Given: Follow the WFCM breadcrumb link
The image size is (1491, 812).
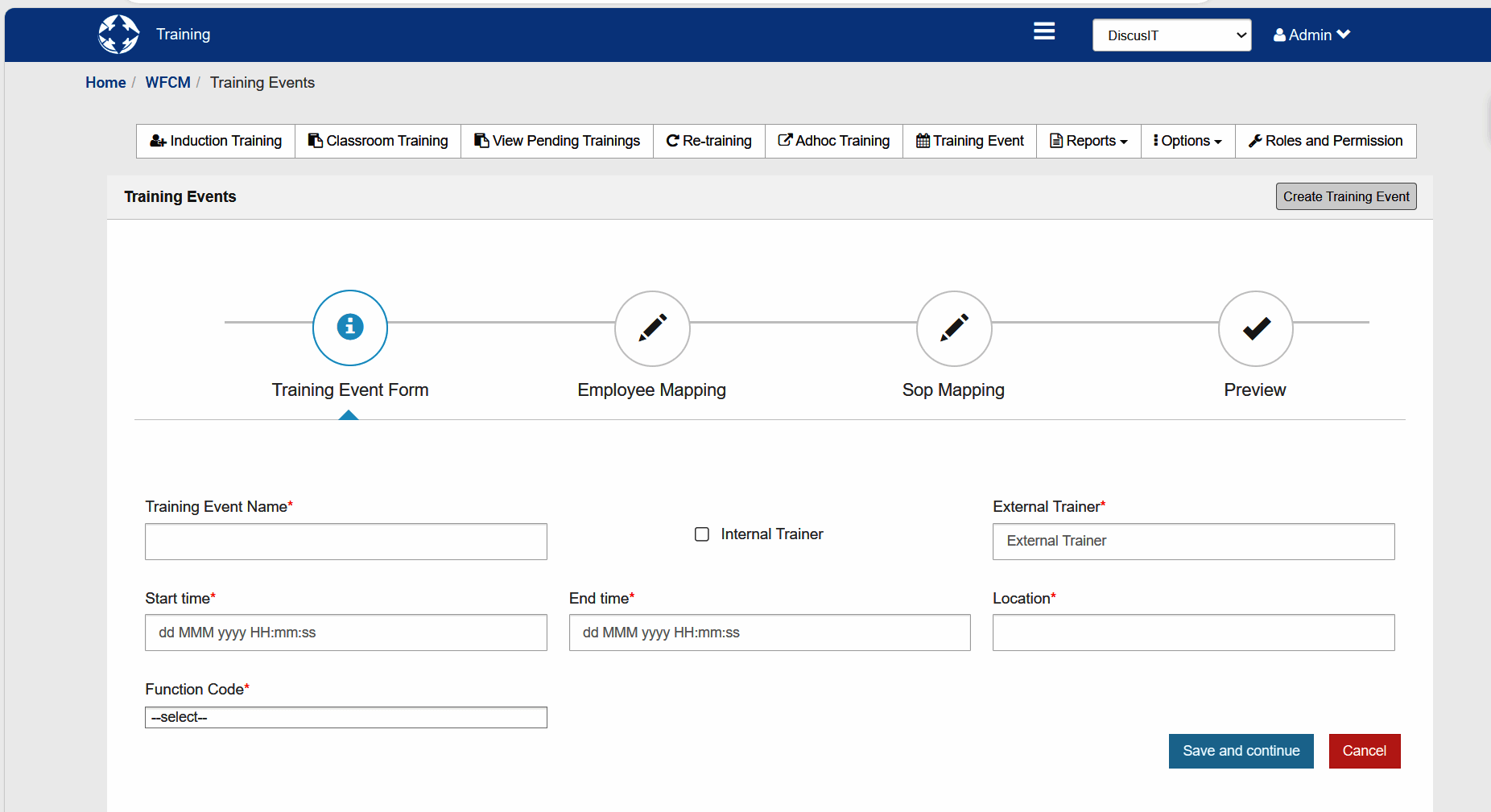Looking at the screenshot, I should coord(167,82).
